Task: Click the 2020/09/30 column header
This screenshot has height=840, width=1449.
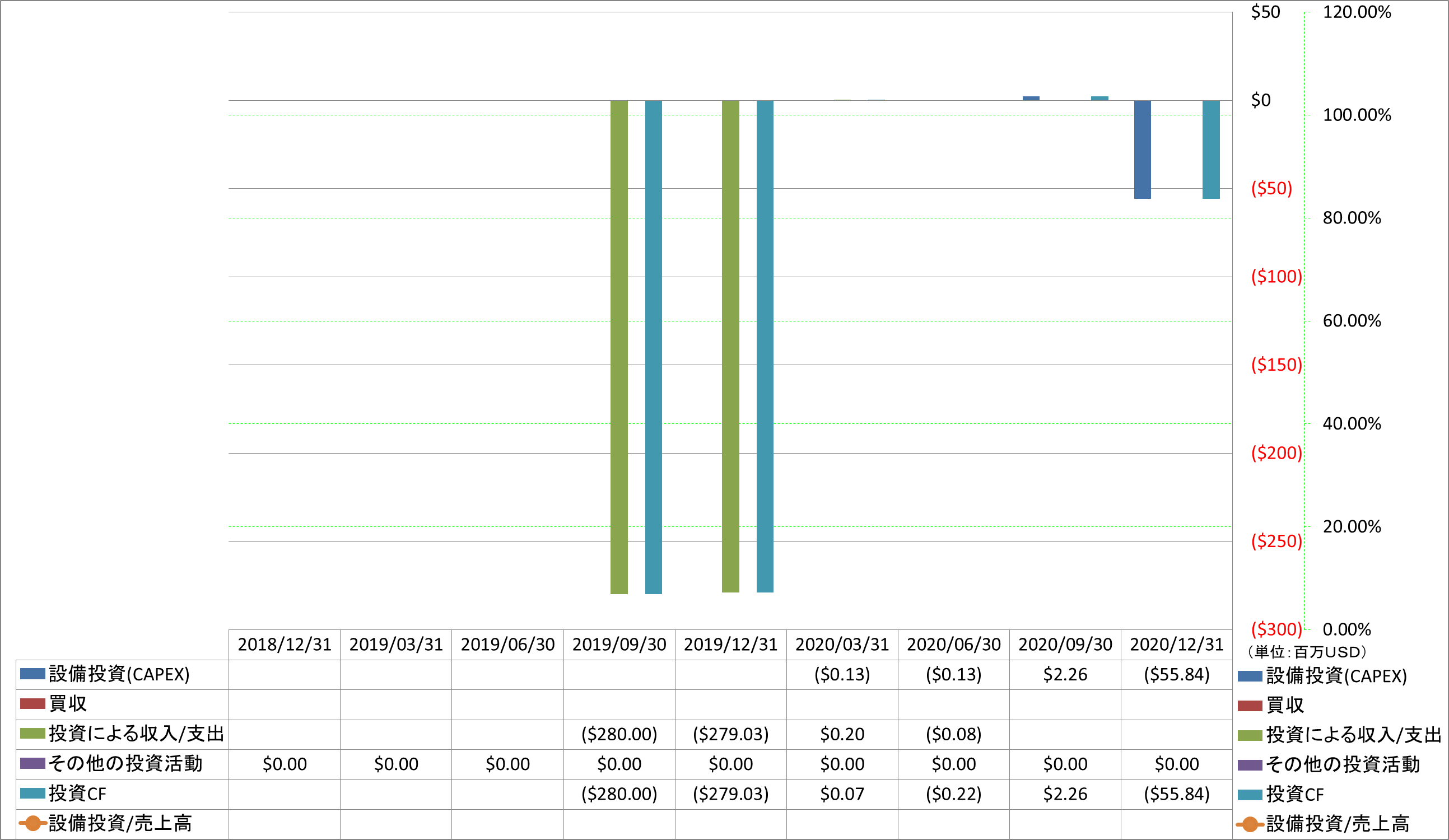Action: [1065, 645]
